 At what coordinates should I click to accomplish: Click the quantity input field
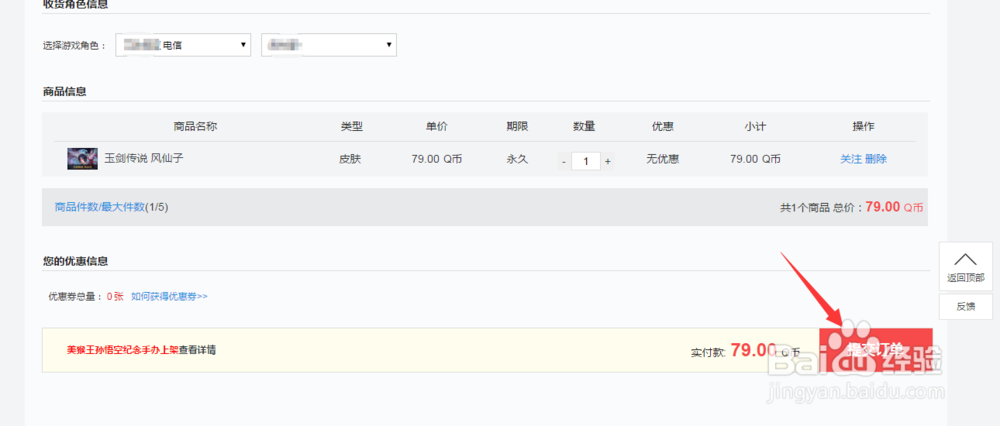[x=585, y=161]
